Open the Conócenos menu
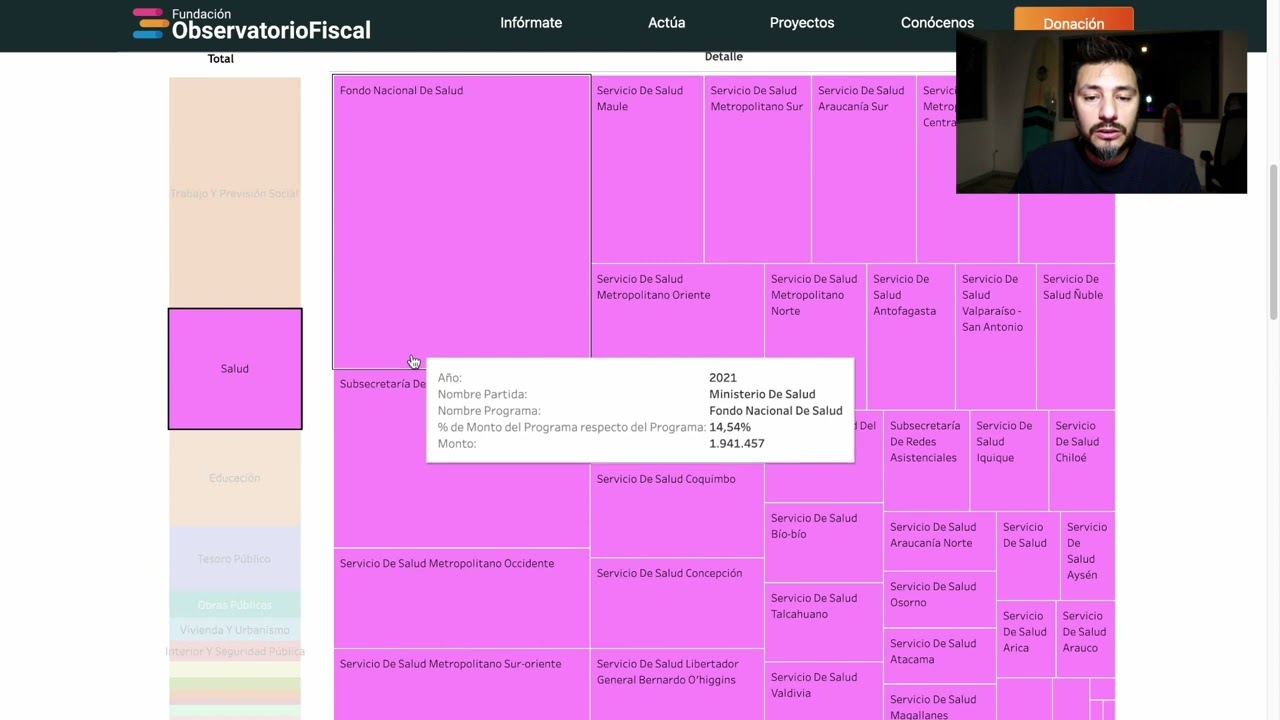Viewport: 1280px width, 720px height. click(x=937, y=23)
